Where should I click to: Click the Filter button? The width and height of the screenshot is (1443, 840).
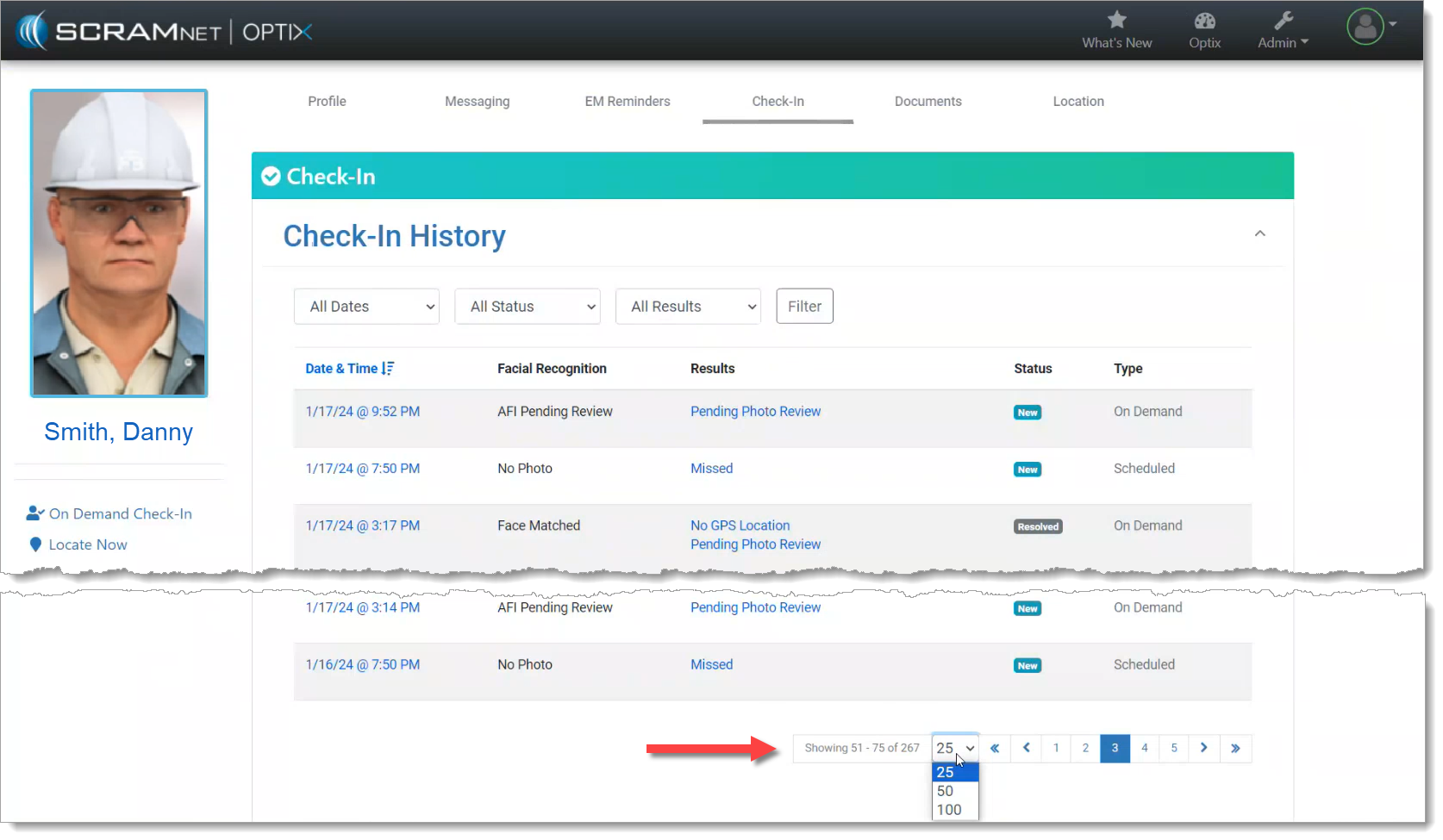click(x=804, y=307)
